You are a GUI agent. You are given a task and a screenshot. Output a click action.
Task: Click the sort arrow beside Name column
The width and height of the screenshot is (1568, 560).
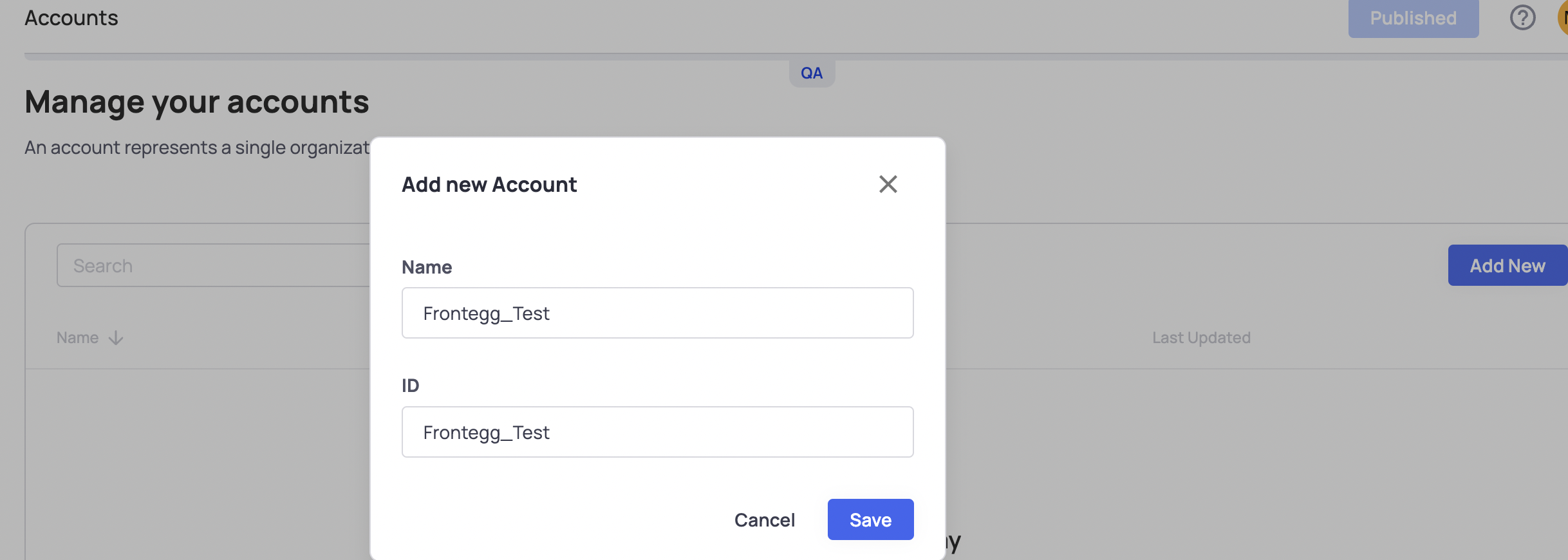[x=116, y=338]
